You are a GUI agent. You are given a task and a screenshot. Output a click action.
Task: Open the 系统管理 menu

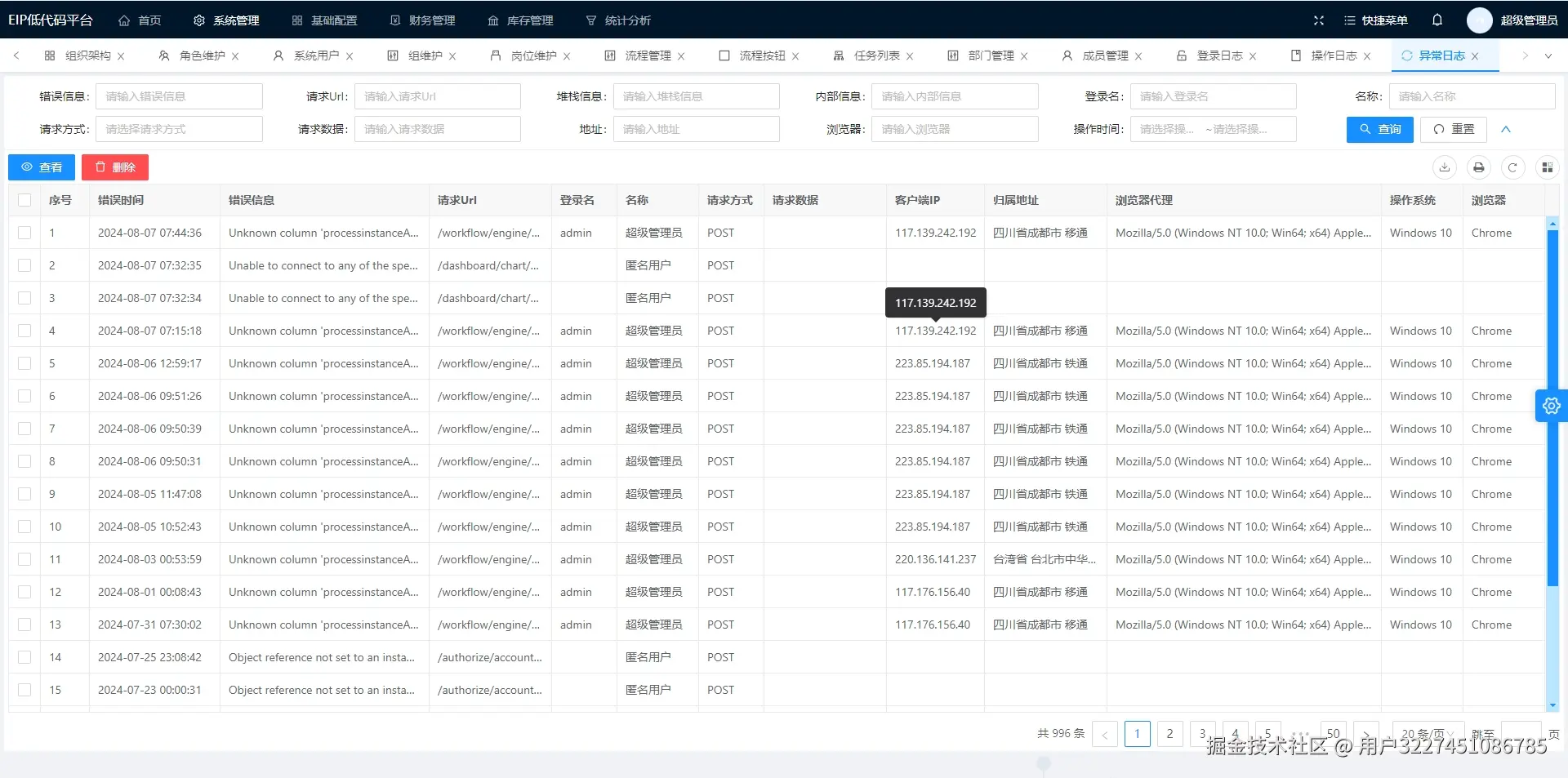click(x=226, y=20)
